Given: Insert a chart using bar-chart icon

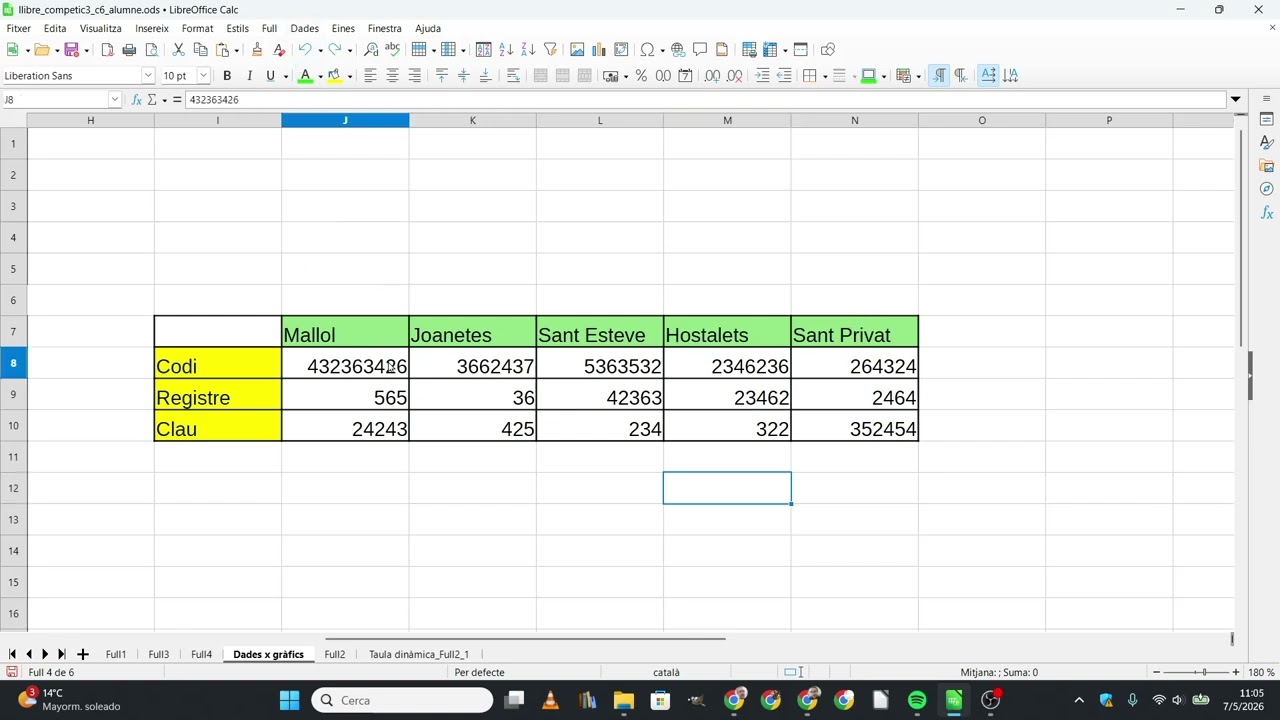Looking at the screenshot, I should [599, 50].
